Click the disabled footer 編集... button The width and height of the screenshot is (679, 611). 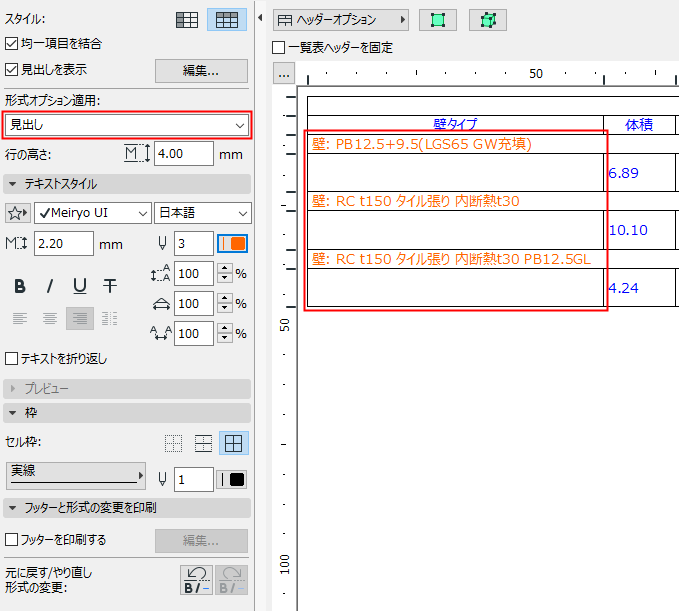pos(201,540)
